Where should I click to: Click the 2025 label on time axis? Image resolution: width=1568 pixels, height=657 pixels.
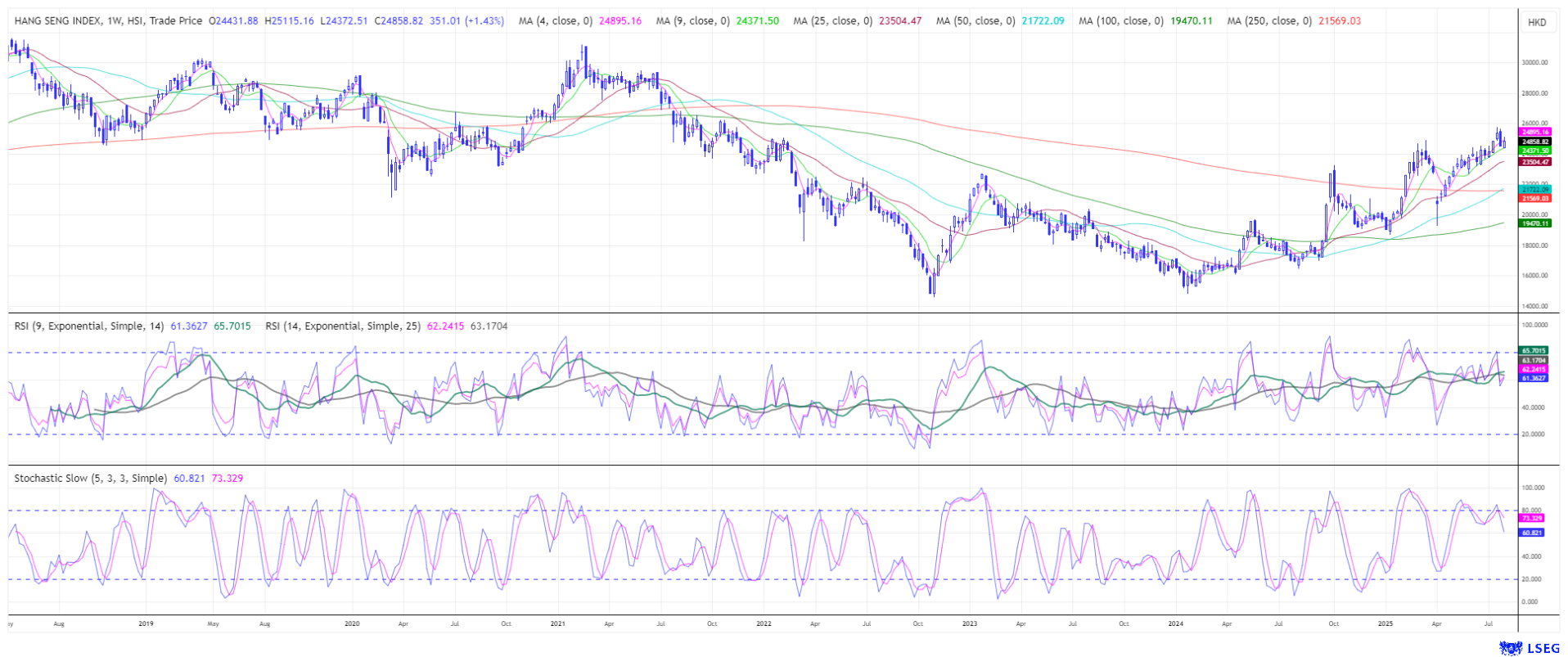(x=1385, y=624)
